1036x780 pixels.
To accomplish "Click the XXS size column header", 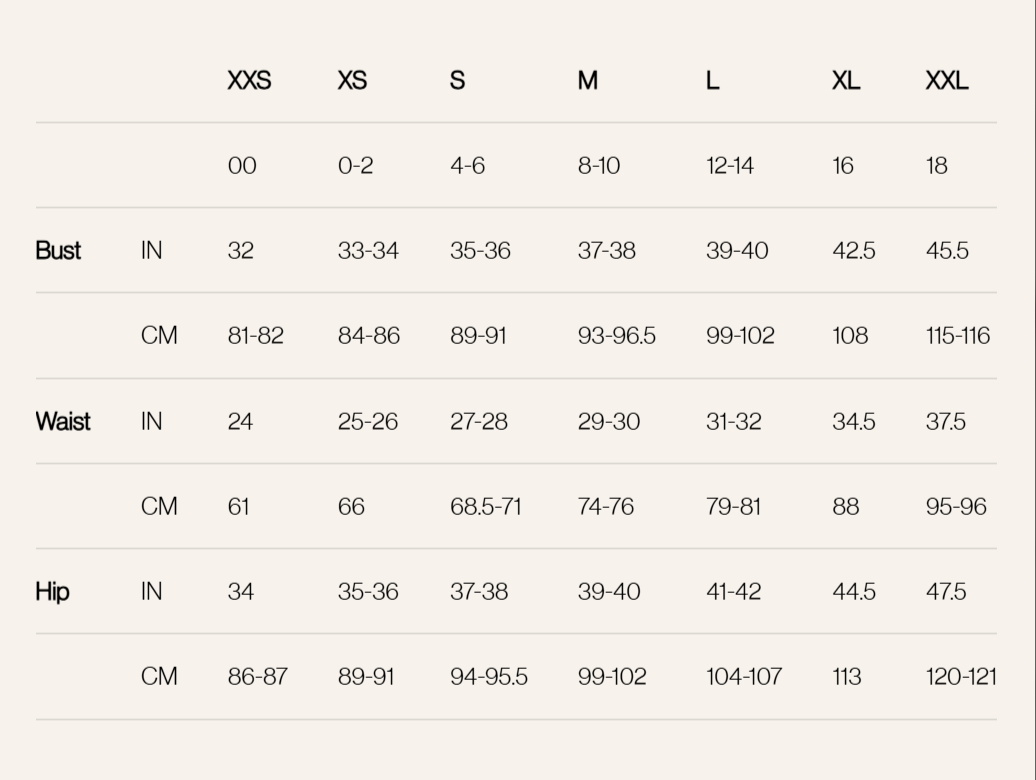I will pos(249,81).
